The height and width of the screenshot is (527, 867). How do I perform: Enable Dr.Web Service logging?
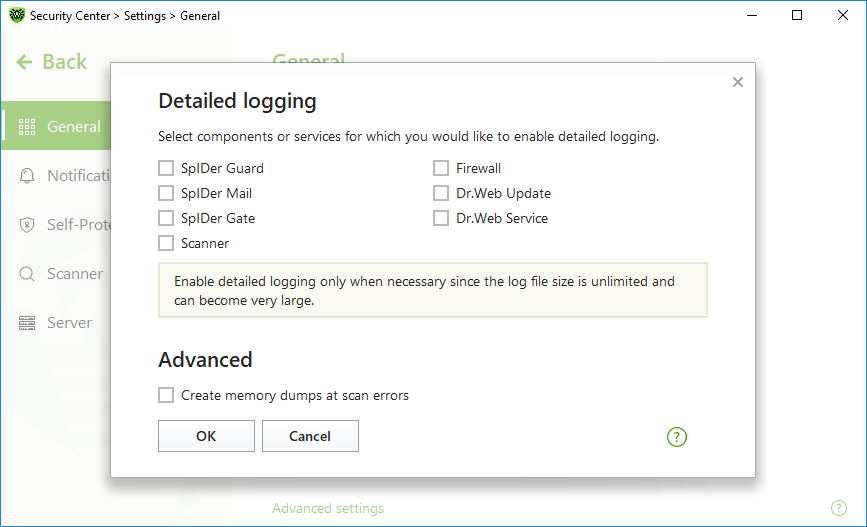(x=441, y=218)
